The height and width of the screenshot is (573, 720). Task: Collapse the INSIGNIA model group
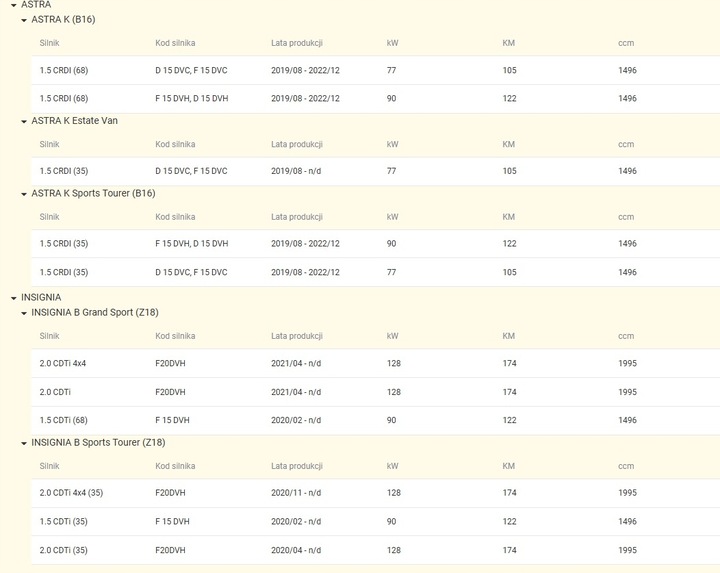point(12,298)
